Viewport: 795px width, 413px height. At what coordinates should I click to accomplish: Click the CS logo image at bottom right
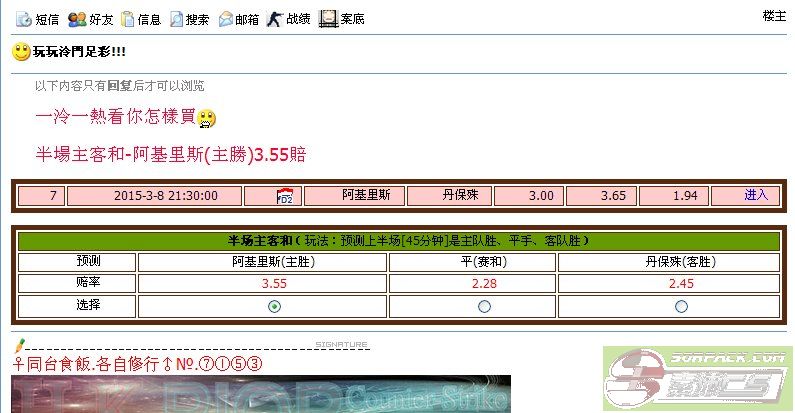coord(698,380)
